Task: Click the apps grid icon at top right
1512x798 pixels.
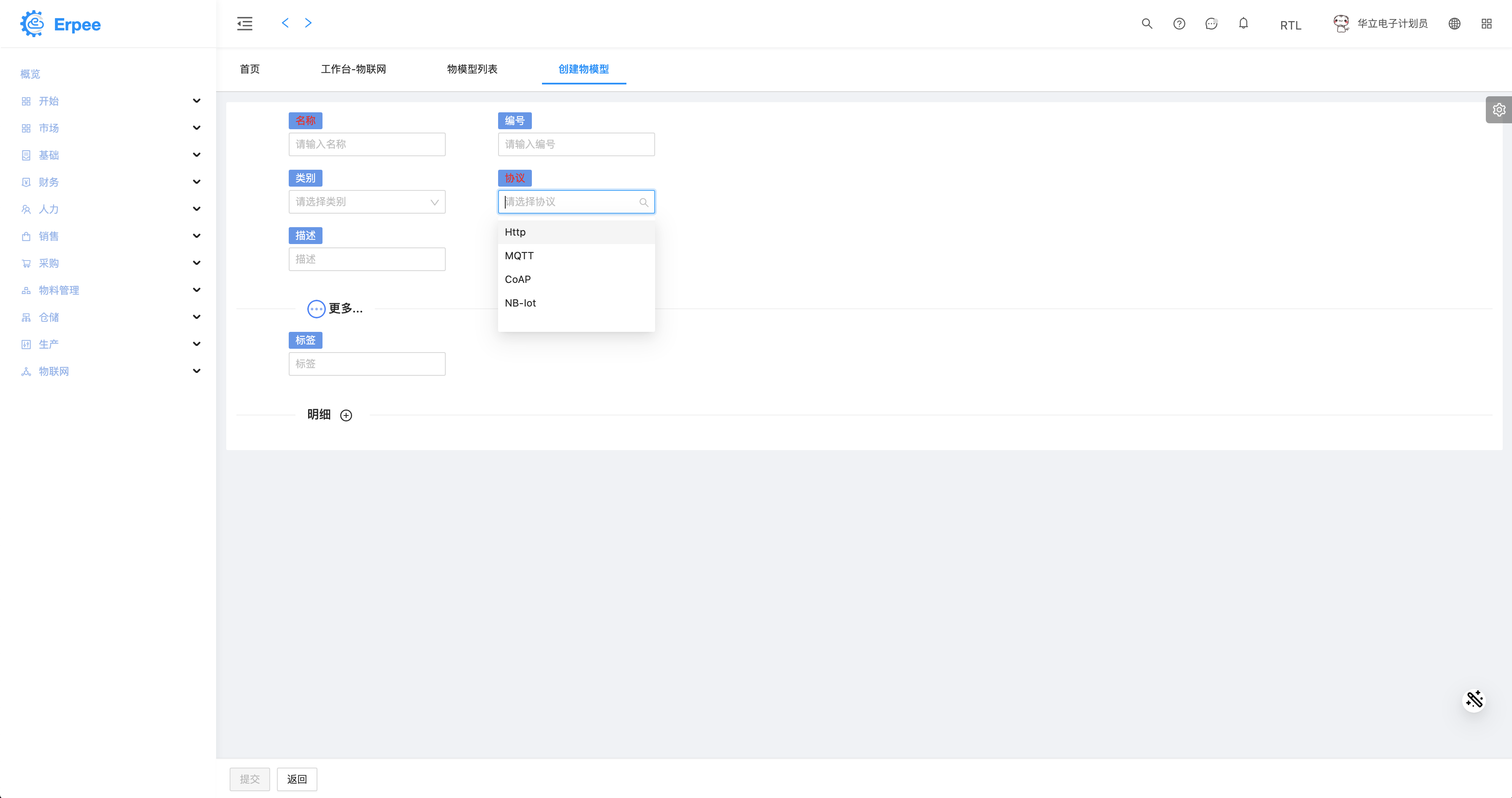Action: pos(1486,24)
